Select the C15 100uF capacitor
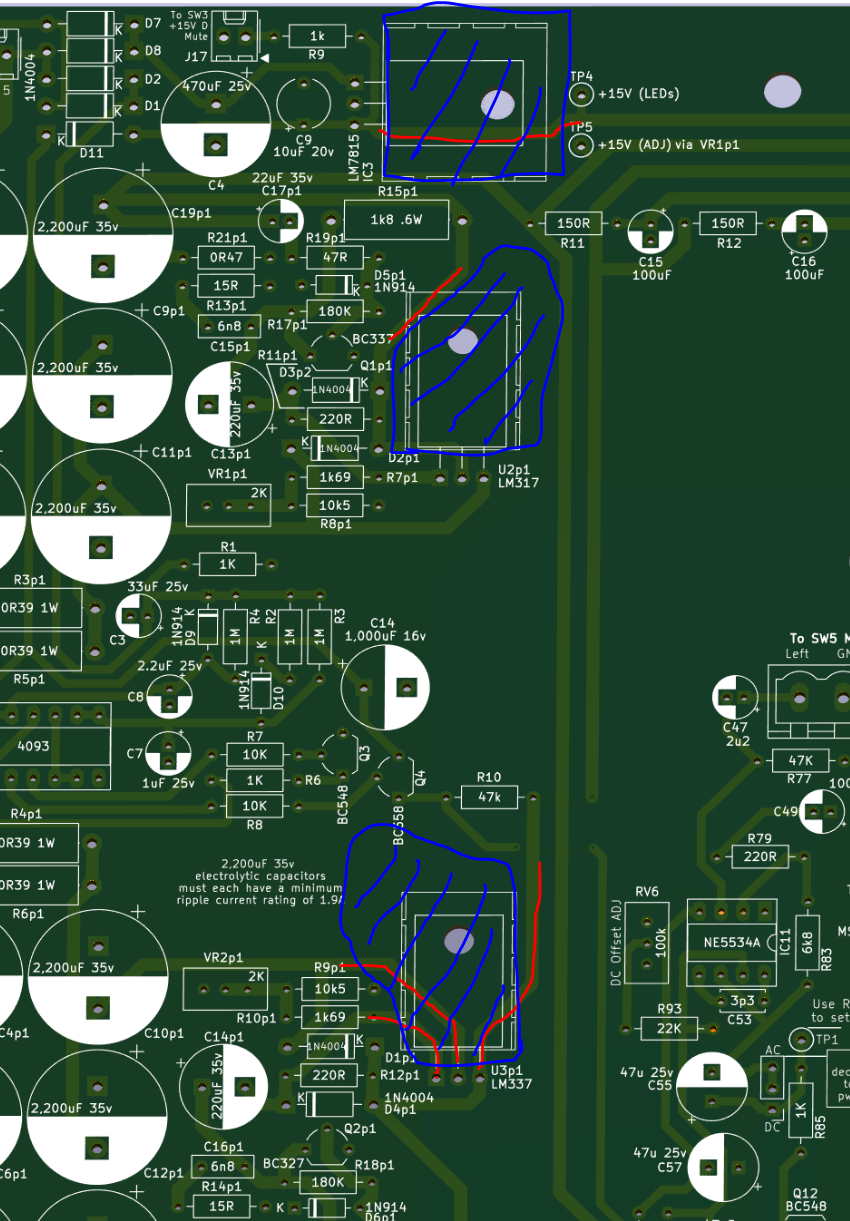The image size is (850, 1221). pos(651,231)
